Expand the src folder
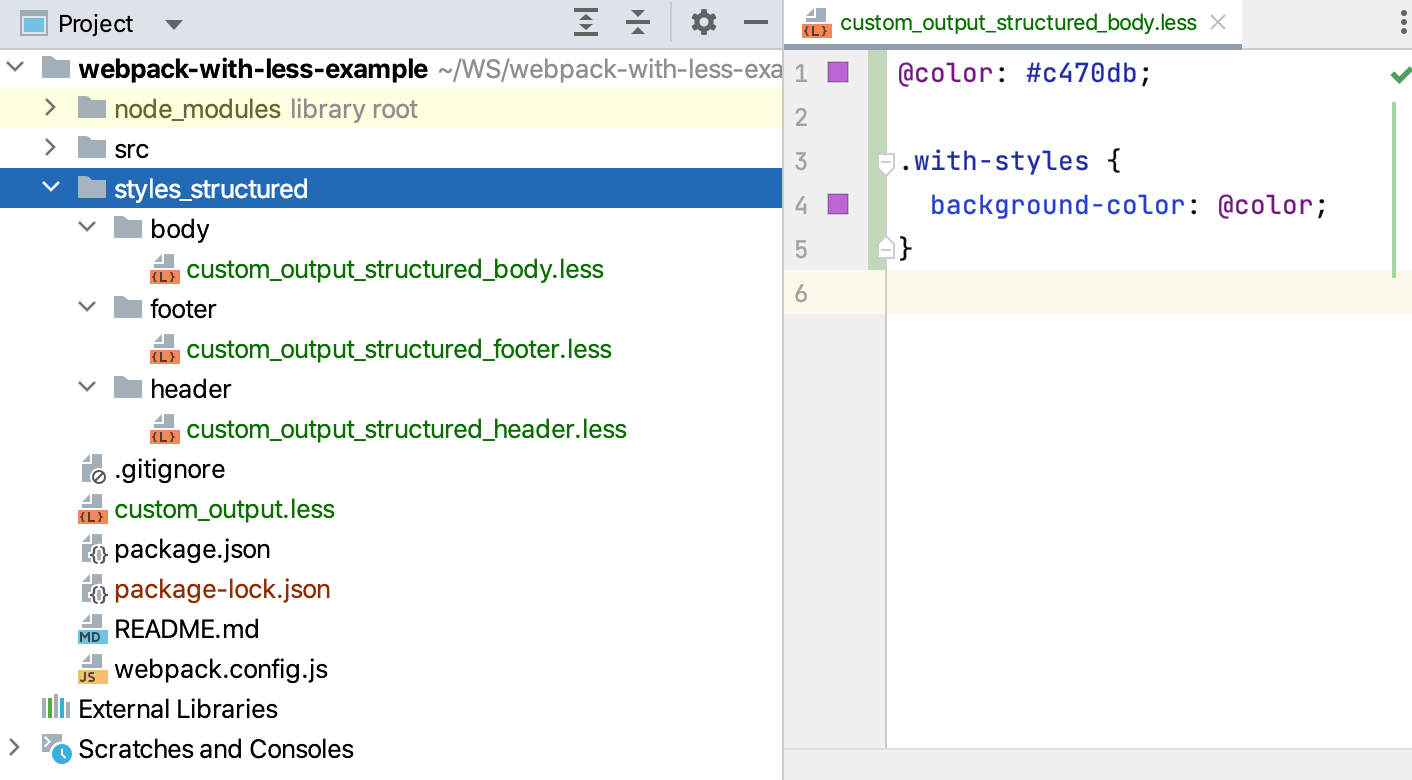 pyautogui.click(x=50, y=148)
